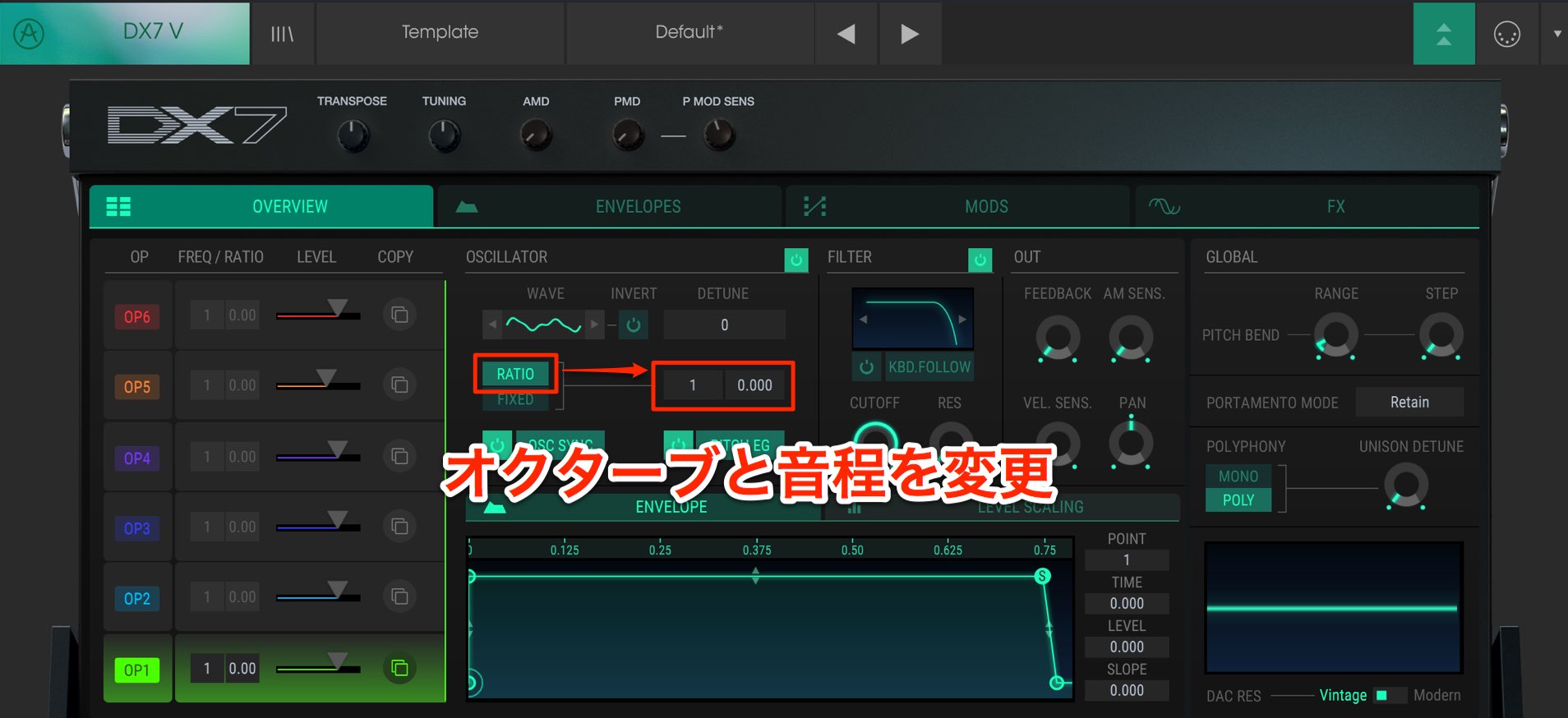Toggle DAC RES Vintage/Modern switch
This screenshot has height=718, width=1568.
1390,696
